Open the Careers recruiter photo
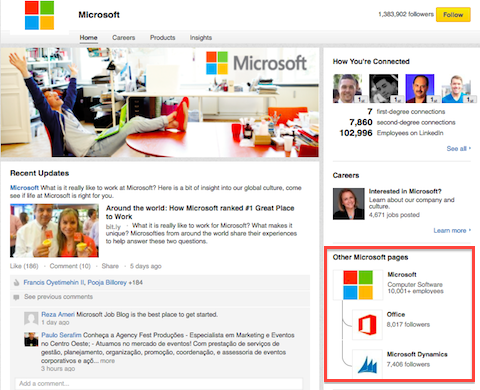 coord(348,204)
